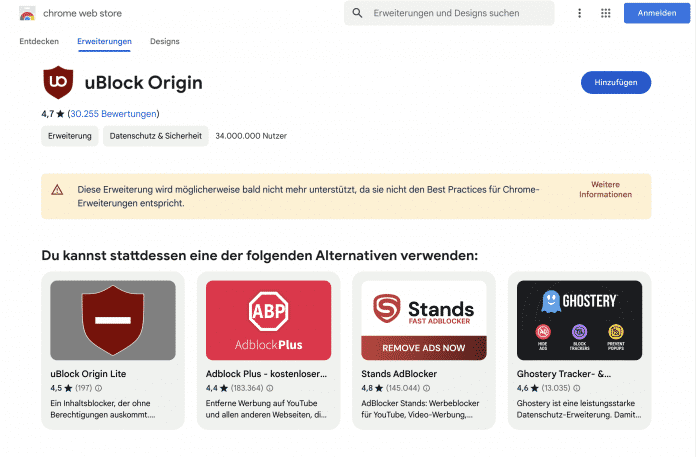
Task: Open the Adblock Plus extension thumbnail
Action: [268, 320]
